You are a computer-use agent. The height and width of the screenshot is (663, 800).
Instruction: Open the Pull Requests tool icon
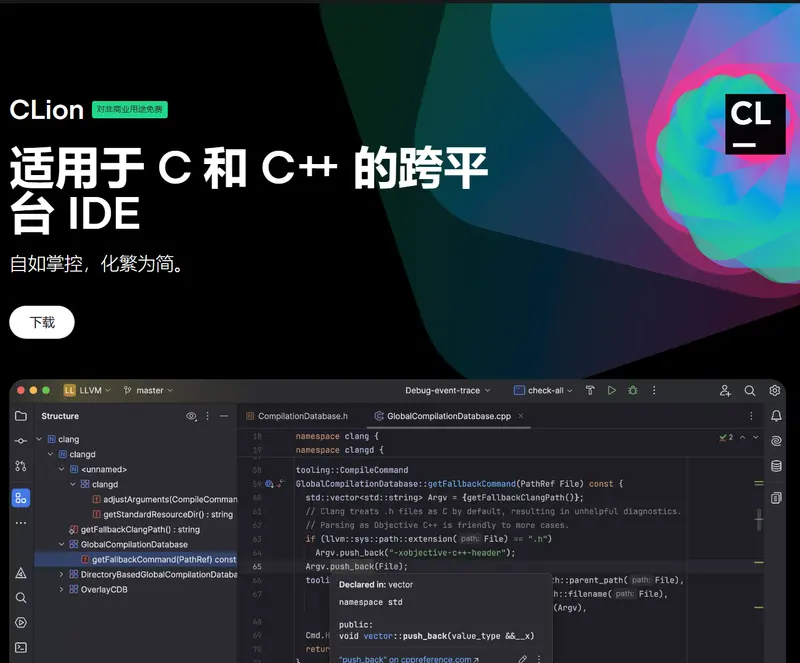click(21, 465)
